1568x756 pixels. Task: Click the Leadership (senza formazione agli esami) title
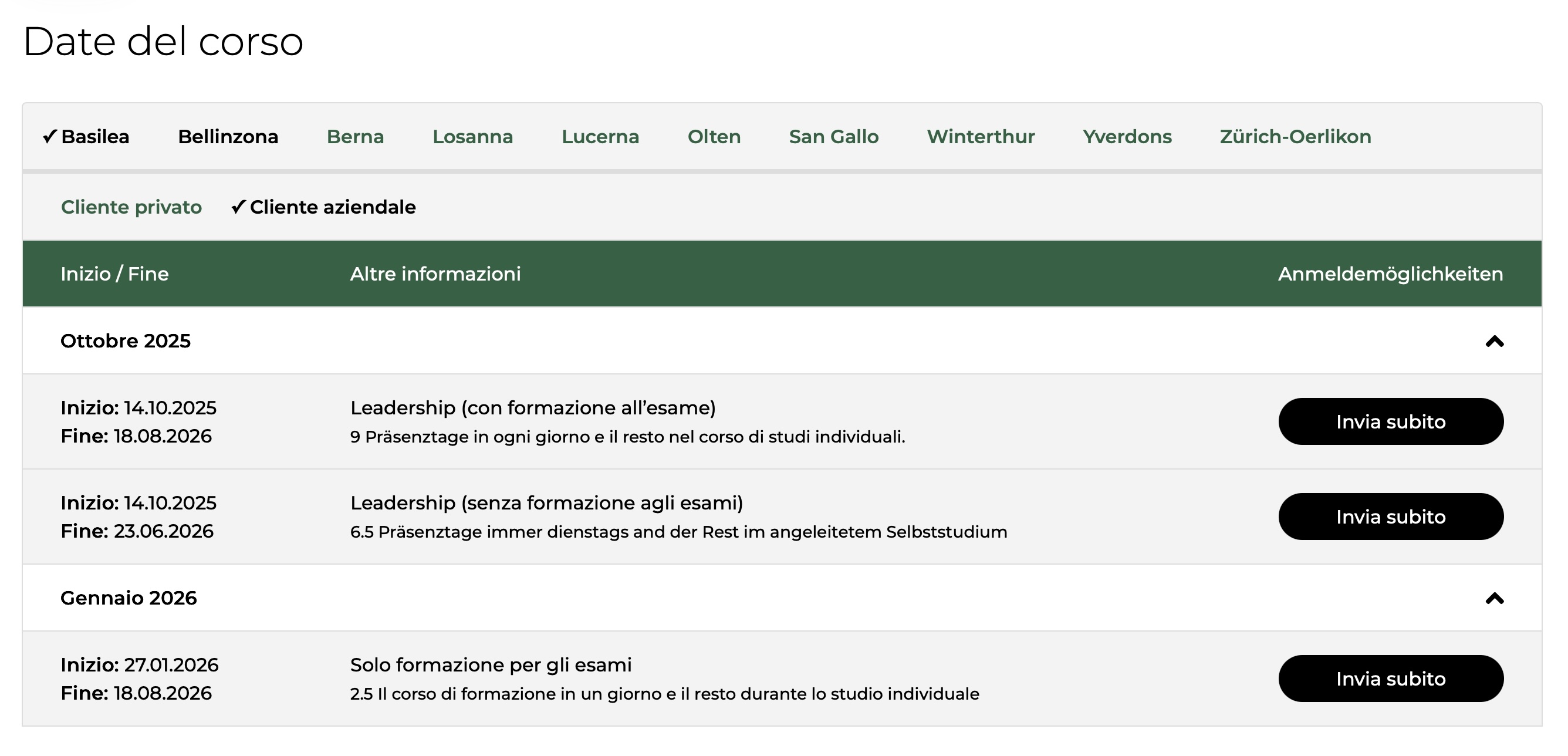tap(546, 502)
